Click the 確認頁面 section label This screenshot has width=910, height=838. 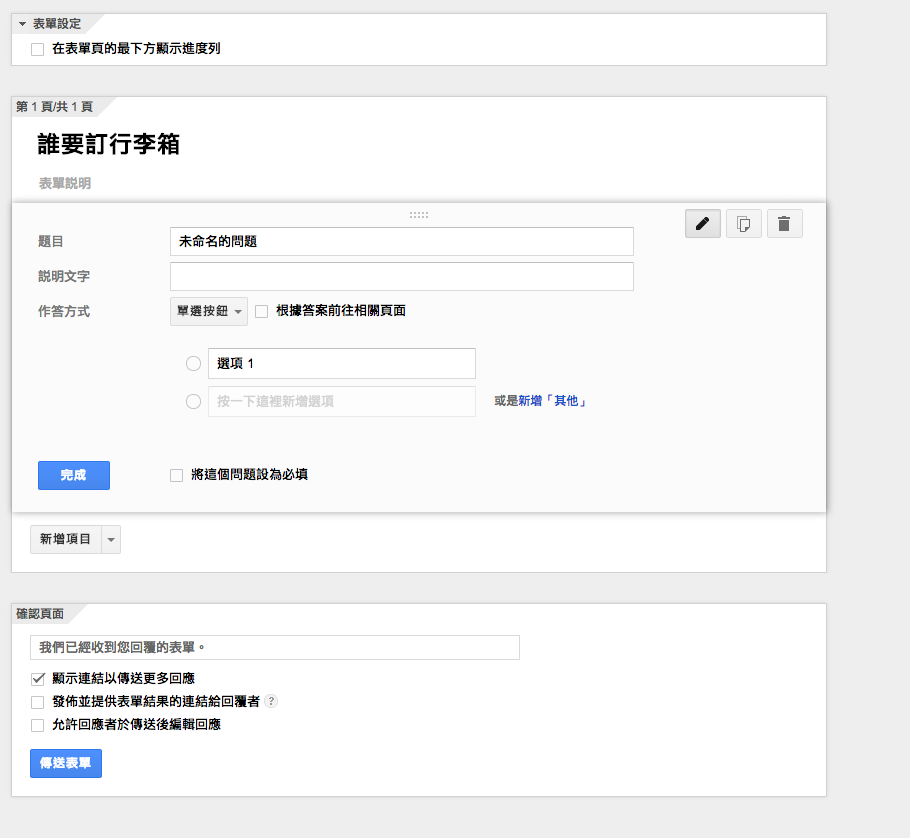point(39,614)
